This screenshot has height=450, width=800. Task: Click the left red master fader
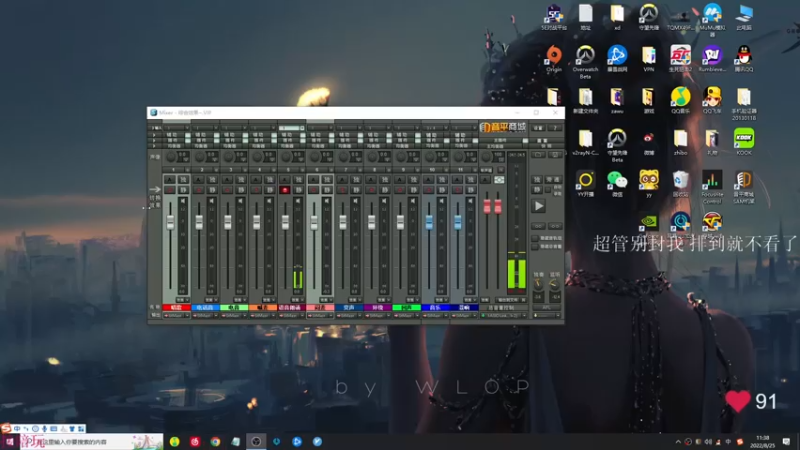click(x=487, y=206)
